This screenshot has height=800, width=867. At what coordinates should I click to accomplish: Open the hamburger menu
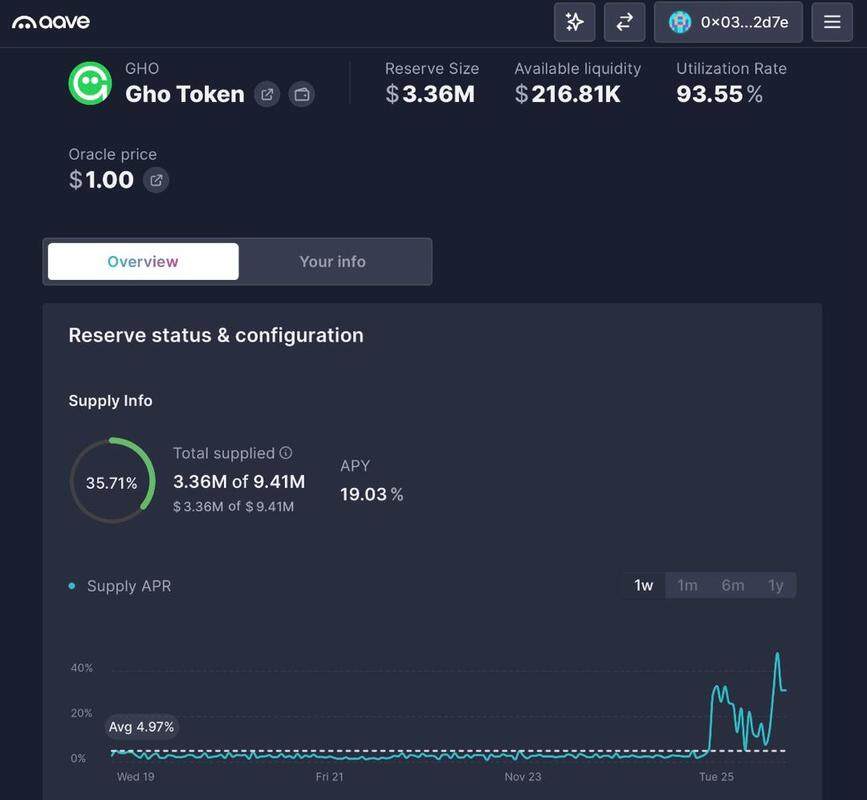832,22
